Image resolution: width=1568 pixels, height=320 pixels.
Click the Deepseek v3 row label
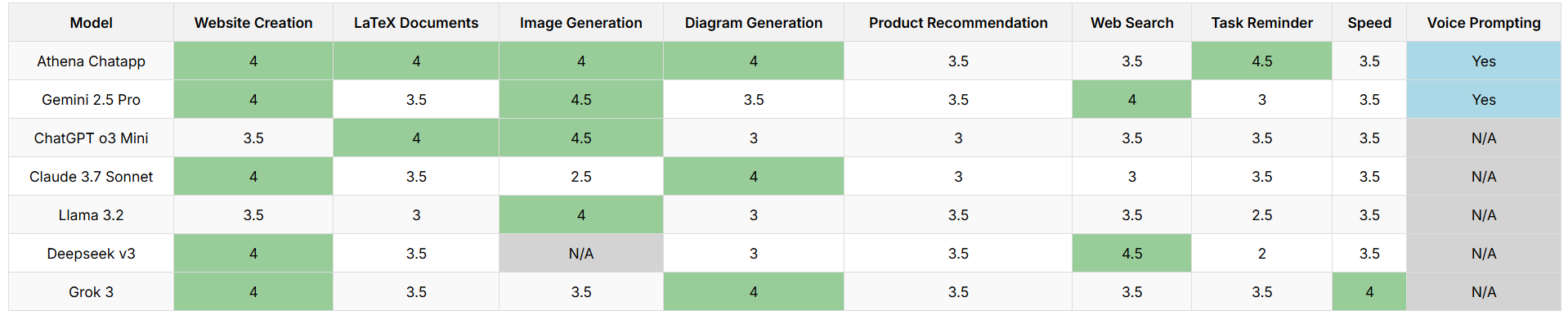[91, 254]
